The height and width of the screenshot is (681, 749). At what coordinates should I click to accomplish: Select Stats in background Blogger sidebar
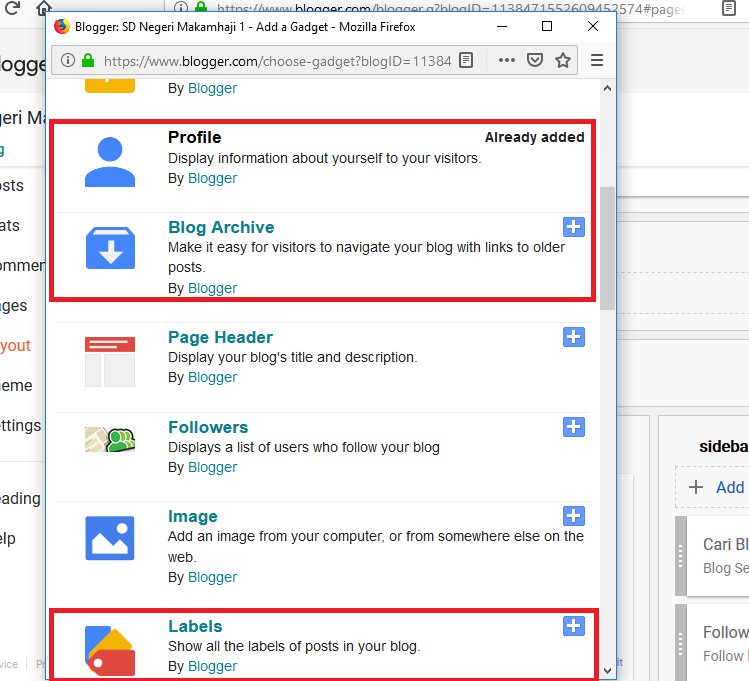pyautogui.click(x=10, y=225)
